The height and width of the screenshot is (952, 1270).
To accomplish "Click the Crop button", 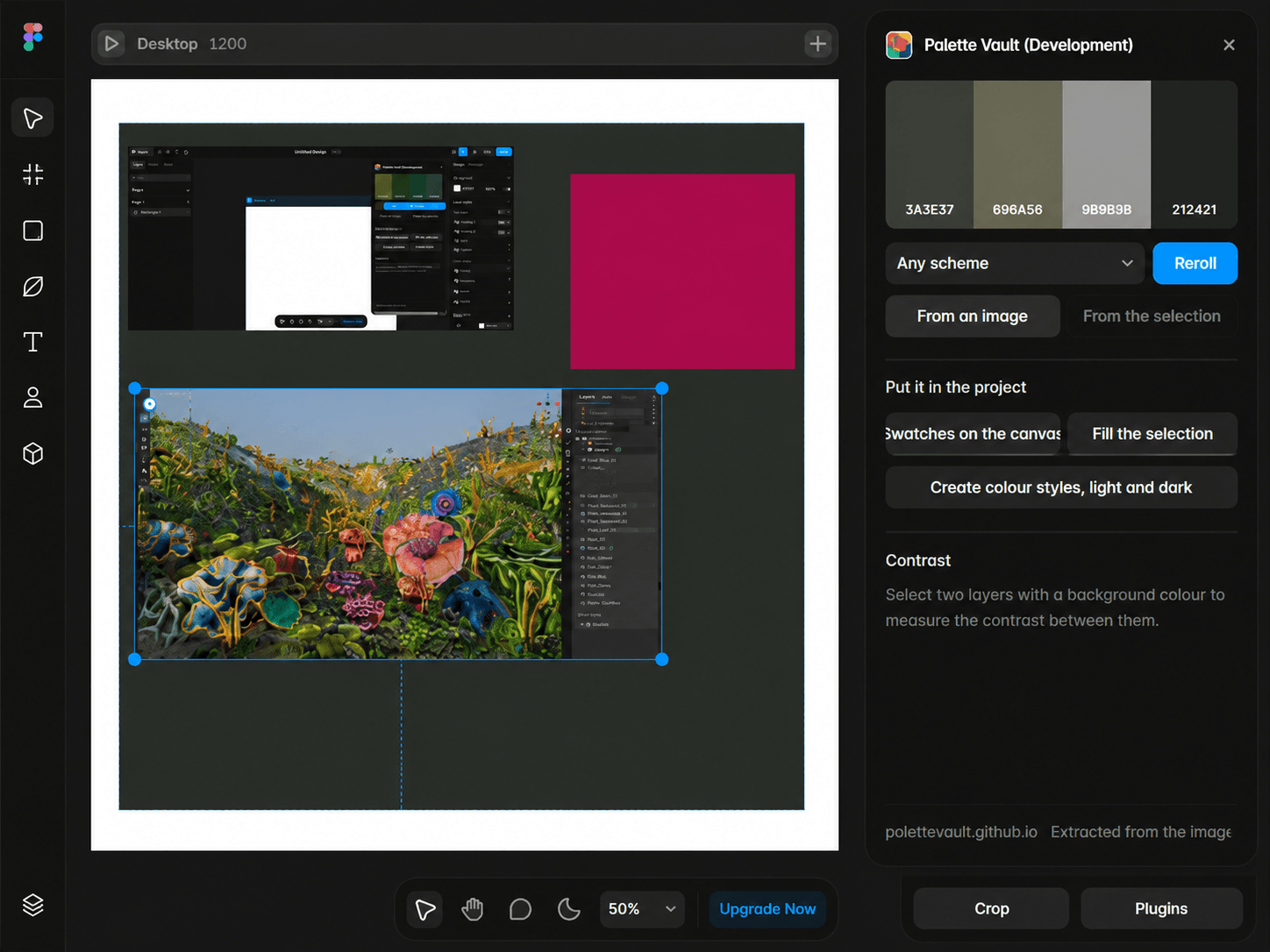I will (991, 909).
